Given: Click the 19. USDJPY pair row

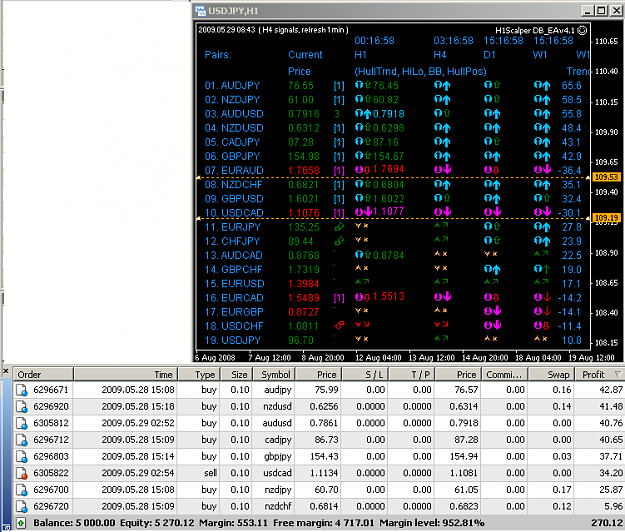Looking at the screenshot, I should pyautogui.click(x=393, y=340).
